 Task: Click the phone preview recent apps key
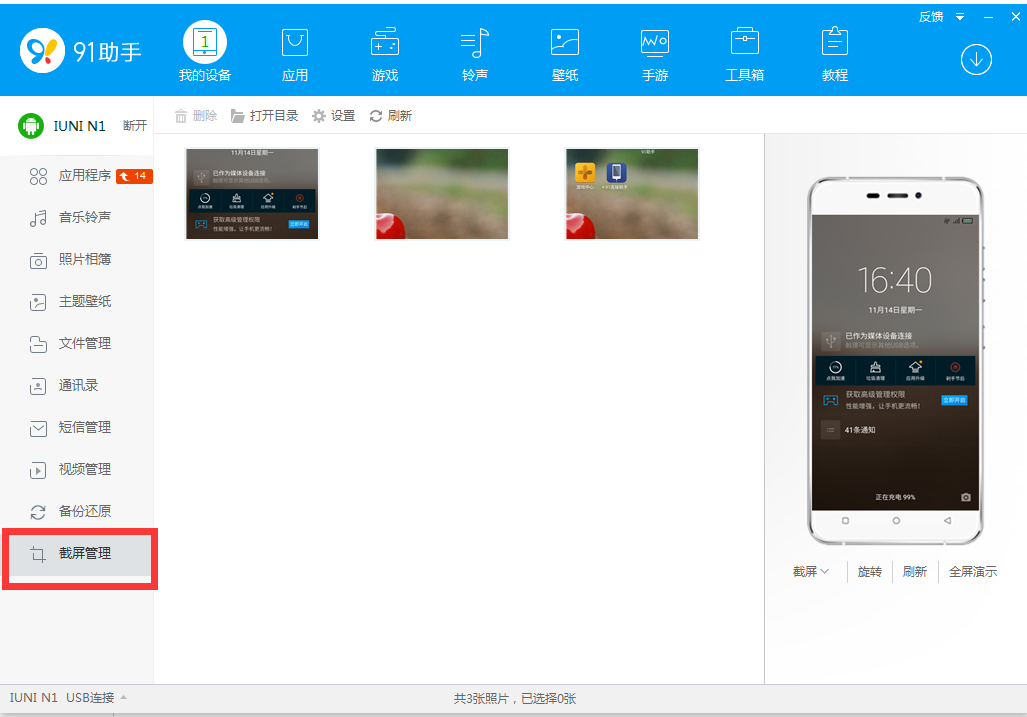(846, 521)
